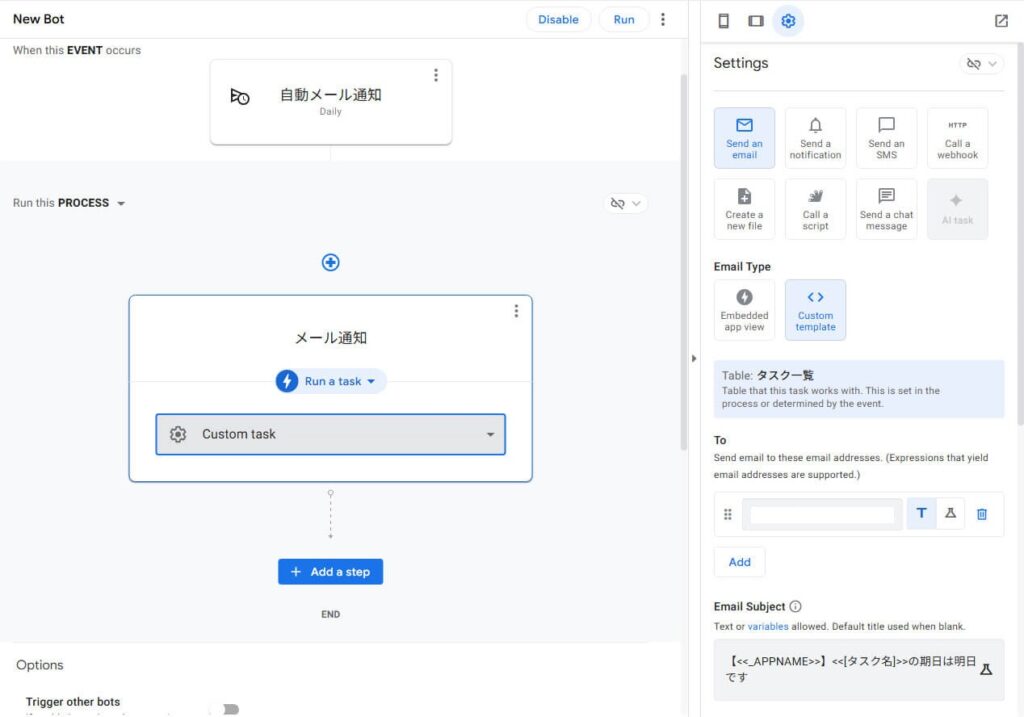
Task: Open the Custom task dropdown
Action: click(x=330, y=434)
